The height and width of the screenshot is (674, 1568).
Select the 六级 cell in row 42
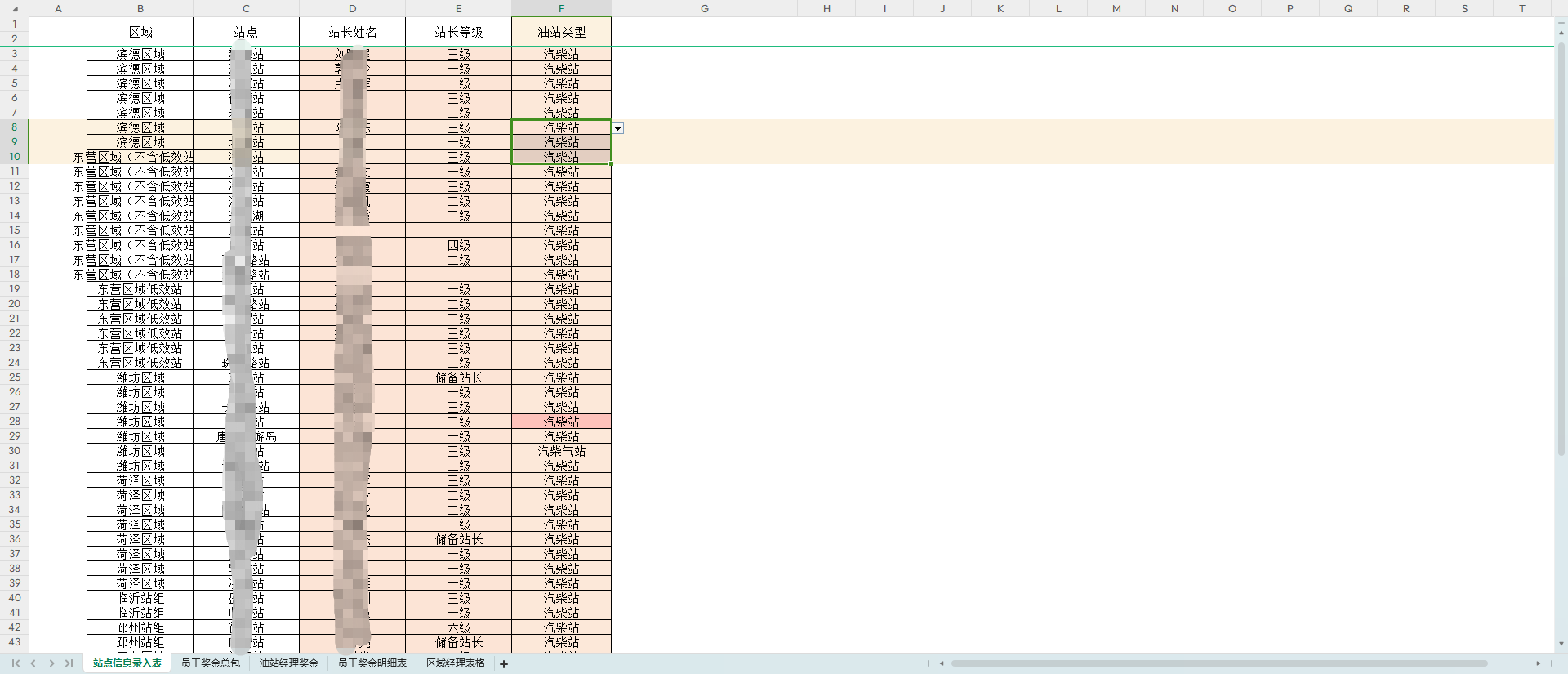pyautogui.click(x=458, y=627)
